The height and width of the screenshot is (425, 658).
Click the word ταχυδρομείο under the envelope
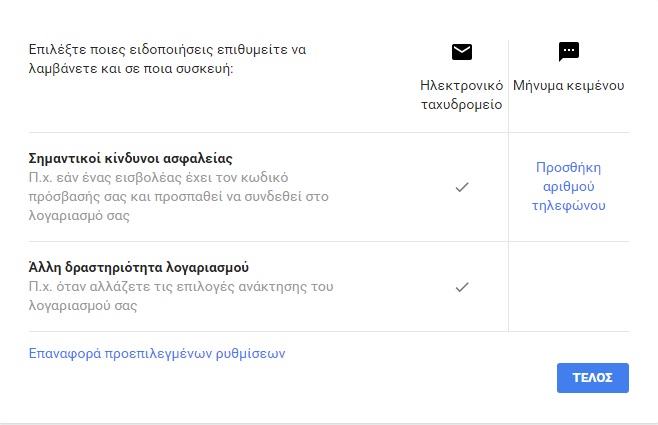click(x=462, y=104)
